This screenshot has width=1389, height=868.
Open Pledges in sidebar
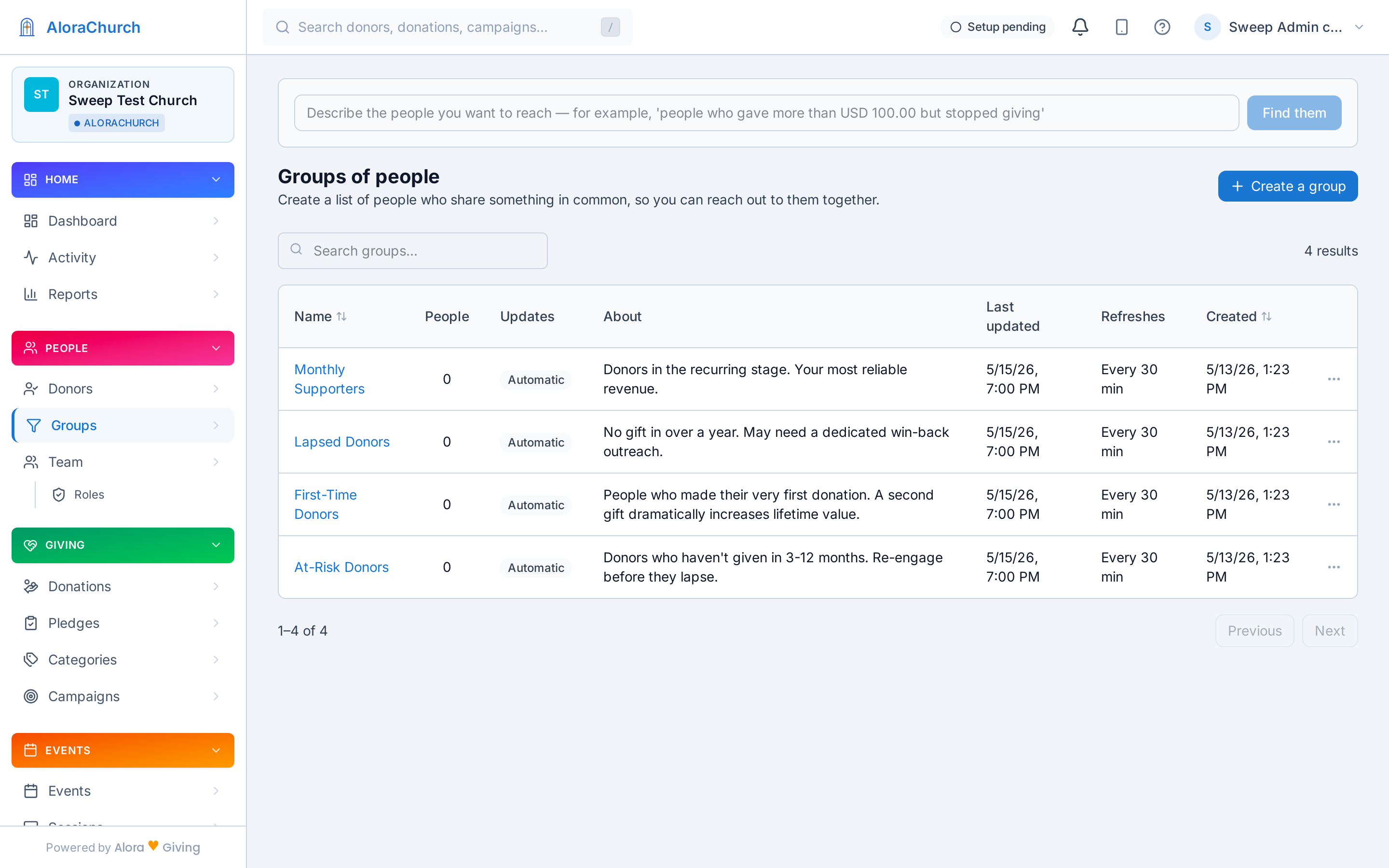click(x=123, y=623)
